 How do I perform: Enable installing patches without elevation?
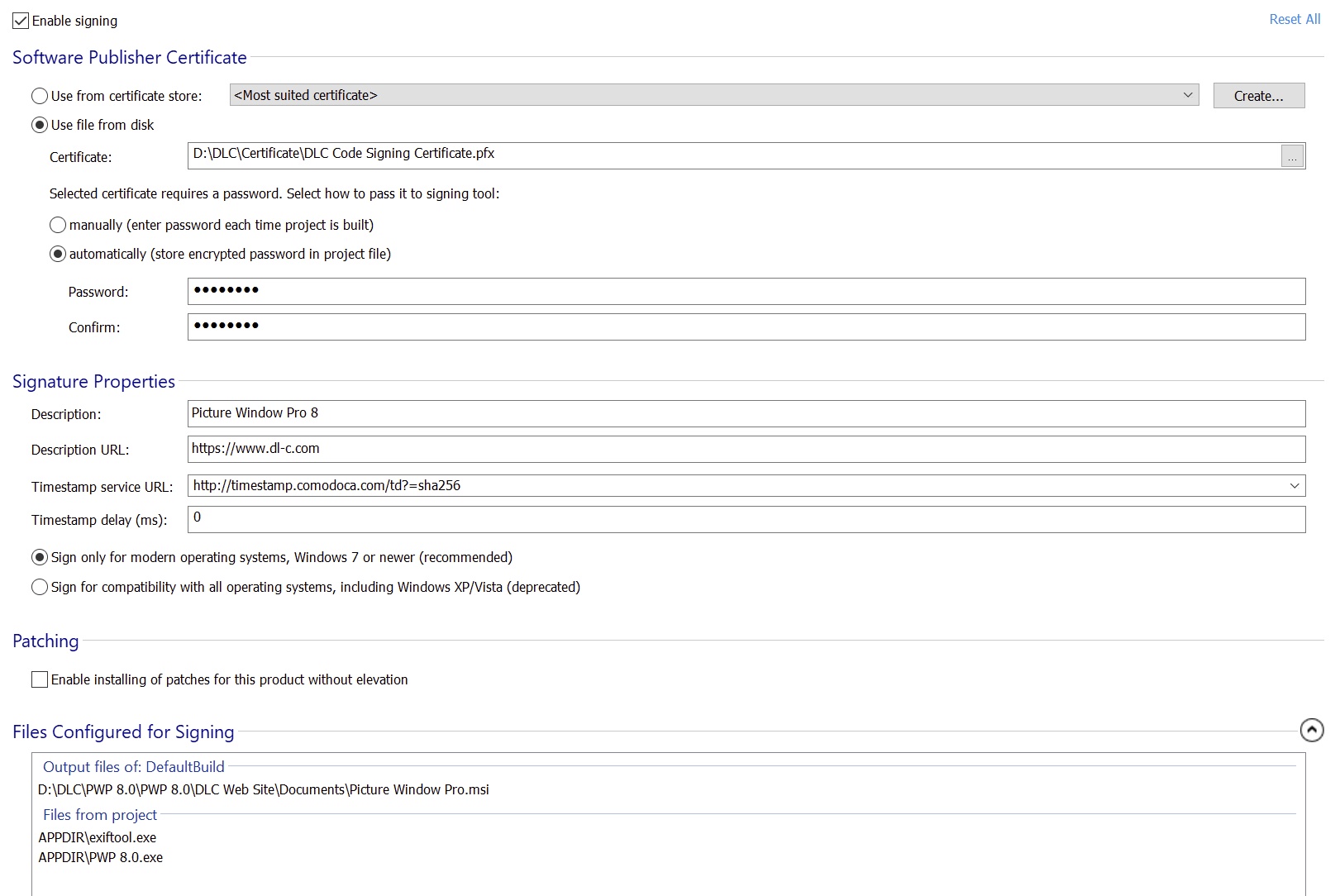coord(40,679)
